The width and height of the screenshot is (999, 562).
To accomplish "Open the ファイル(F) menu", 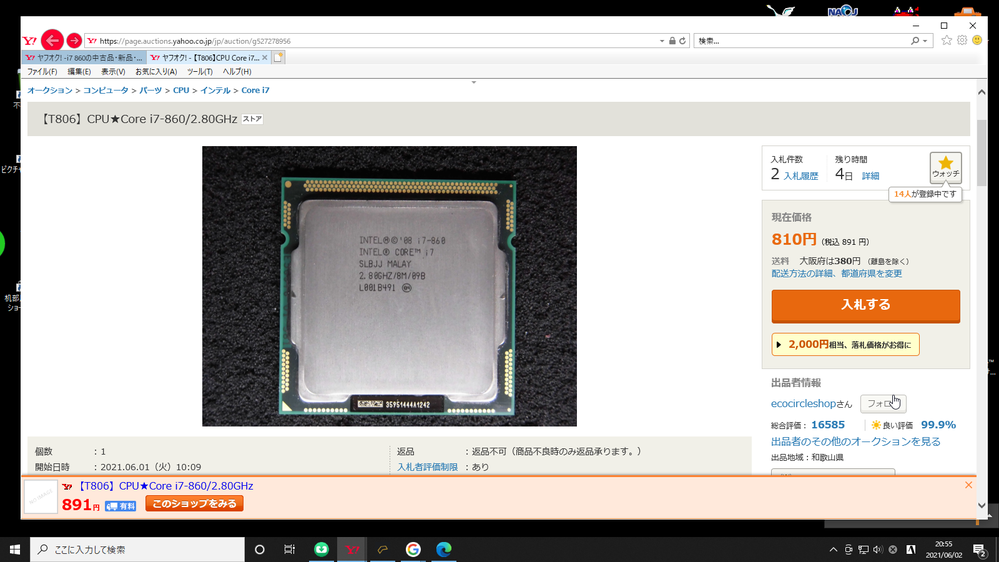I will [42, 71].
